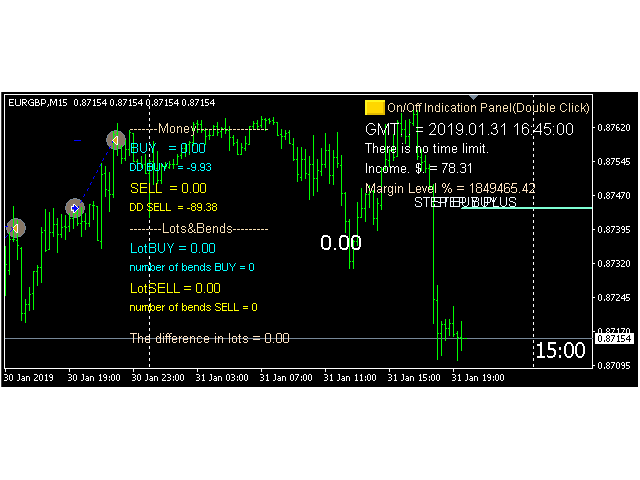The height and width of the screenshot is (480, 640).
Task: Click the 'There is no time limit.' text
Action: (427, 148)
